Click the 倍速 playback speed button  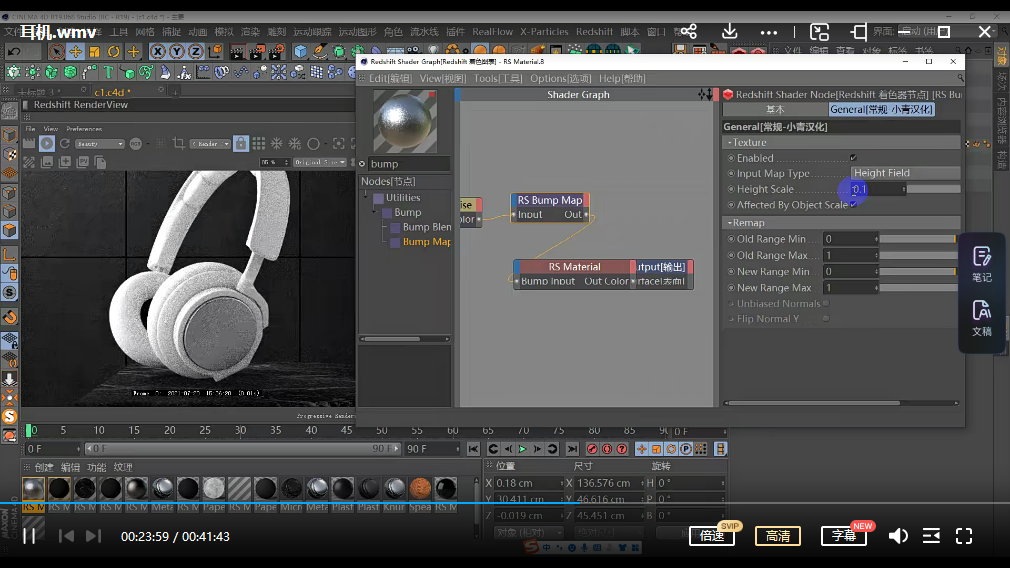711,536
